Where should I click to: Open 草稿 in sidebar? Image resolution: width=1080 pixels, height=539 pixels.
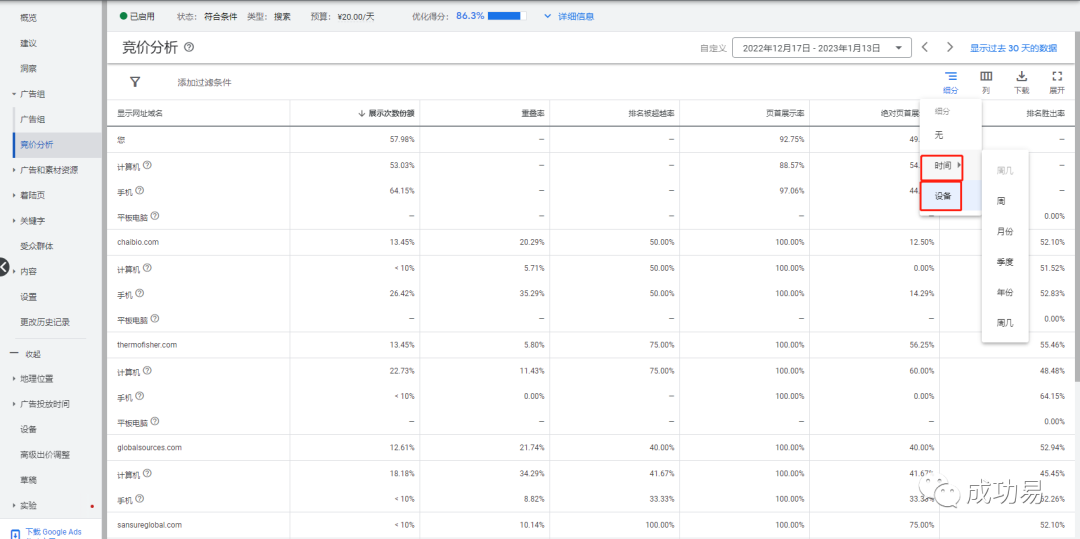coord(28,480)
